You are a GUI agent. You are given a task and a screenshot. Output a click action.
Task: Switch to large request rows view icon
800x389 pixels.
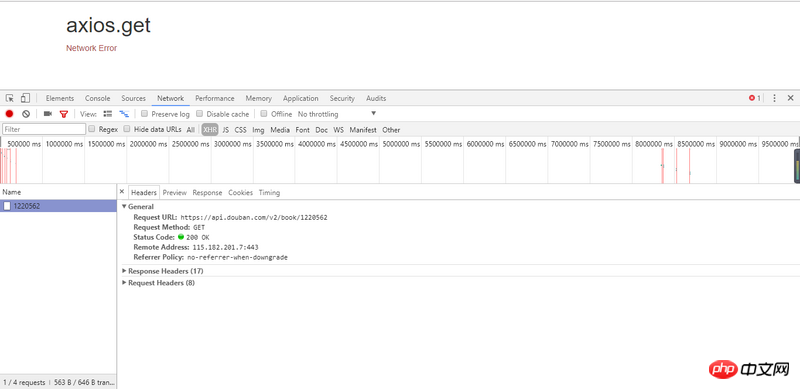tap(108, 114)
